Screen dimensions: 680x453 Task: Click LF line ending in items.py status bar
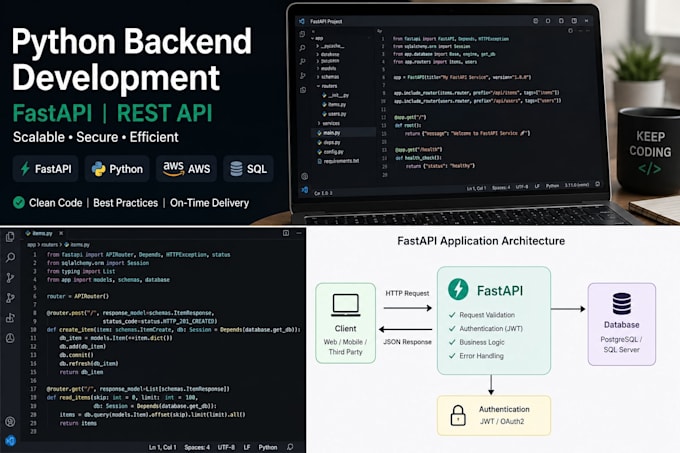coord(247,447)
